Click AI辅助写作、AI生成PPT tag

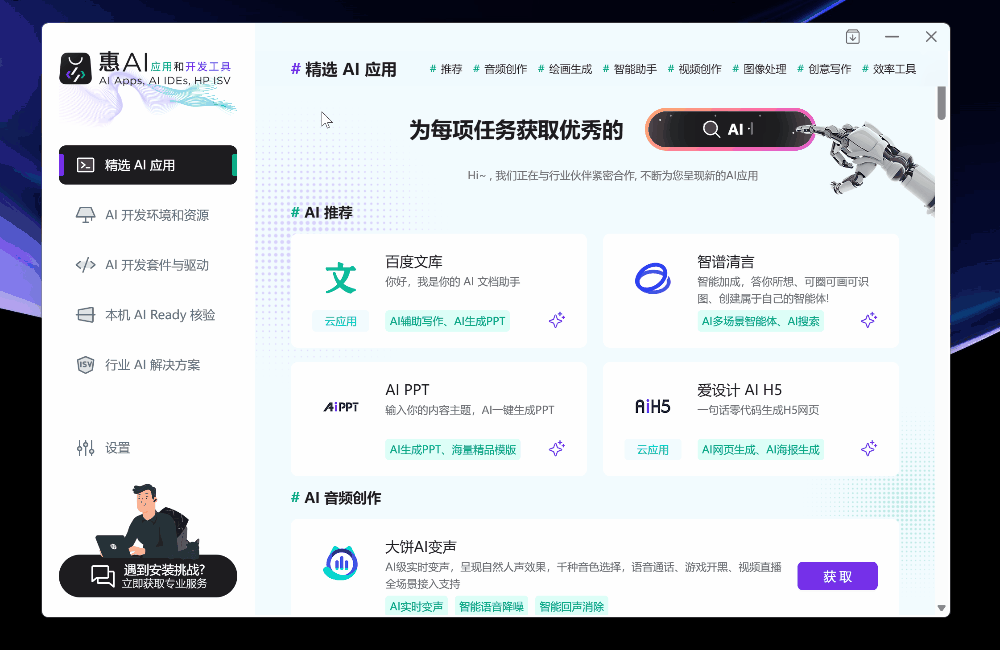[447, 321]
